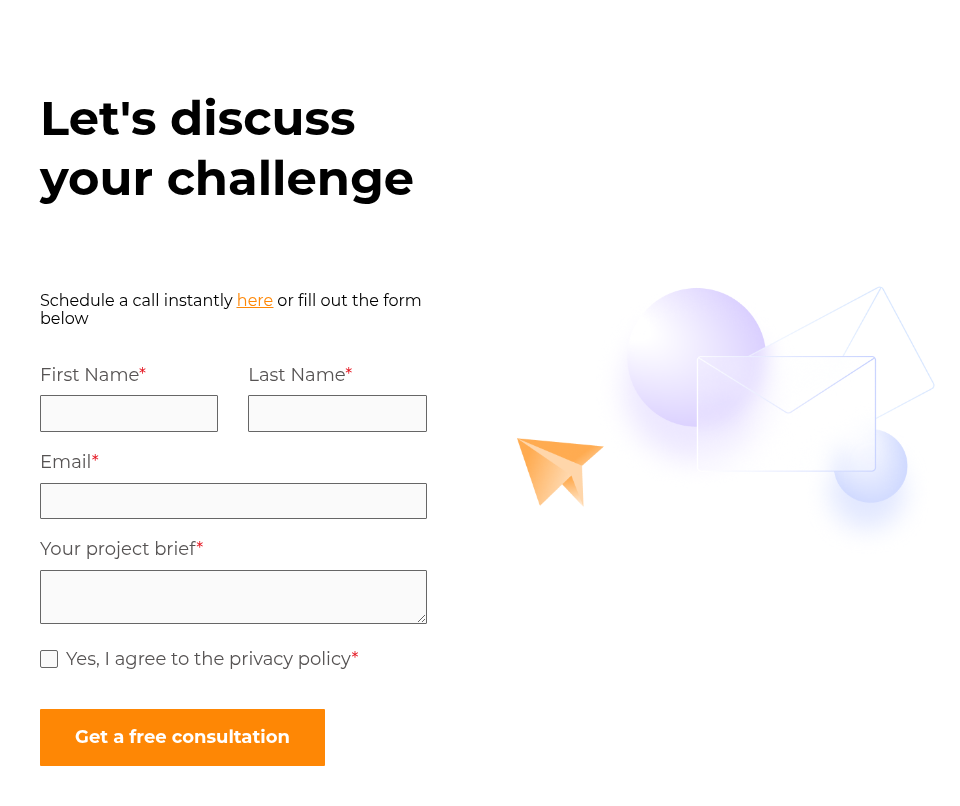Select the Email input field
The width and height of the screenshot is (960, 806).
click(x=233, y=501)
